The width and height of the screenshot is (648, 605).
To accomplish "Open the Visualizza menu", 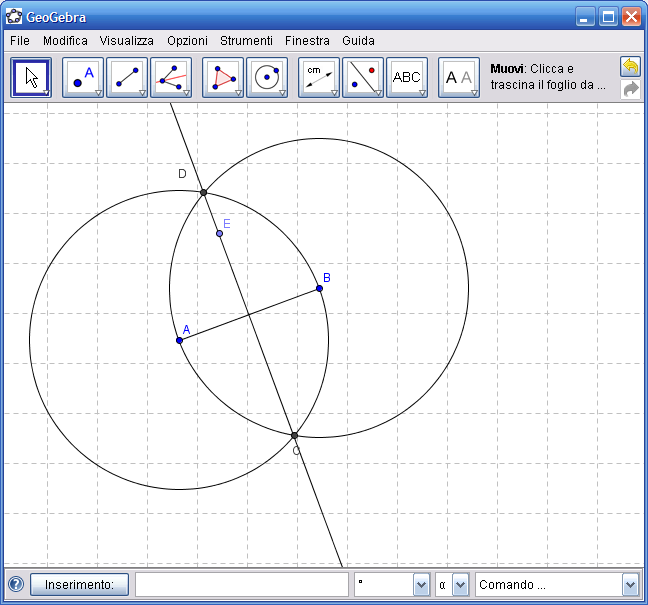I will point(126,41).
